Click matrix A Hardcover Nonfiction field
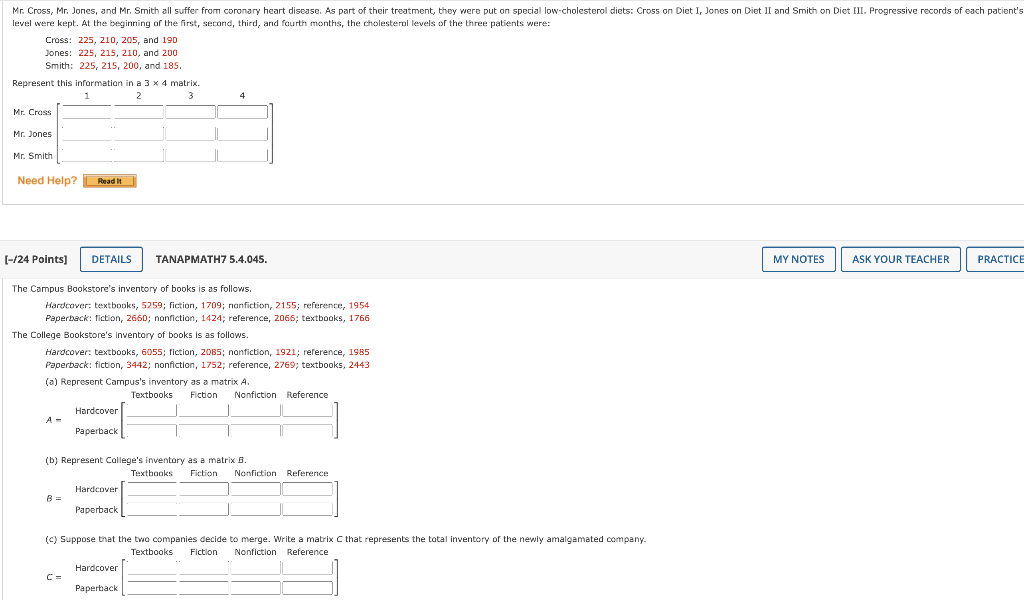Image resolution: width=1024 pixels, height=600 pixels. click(255, 411)
